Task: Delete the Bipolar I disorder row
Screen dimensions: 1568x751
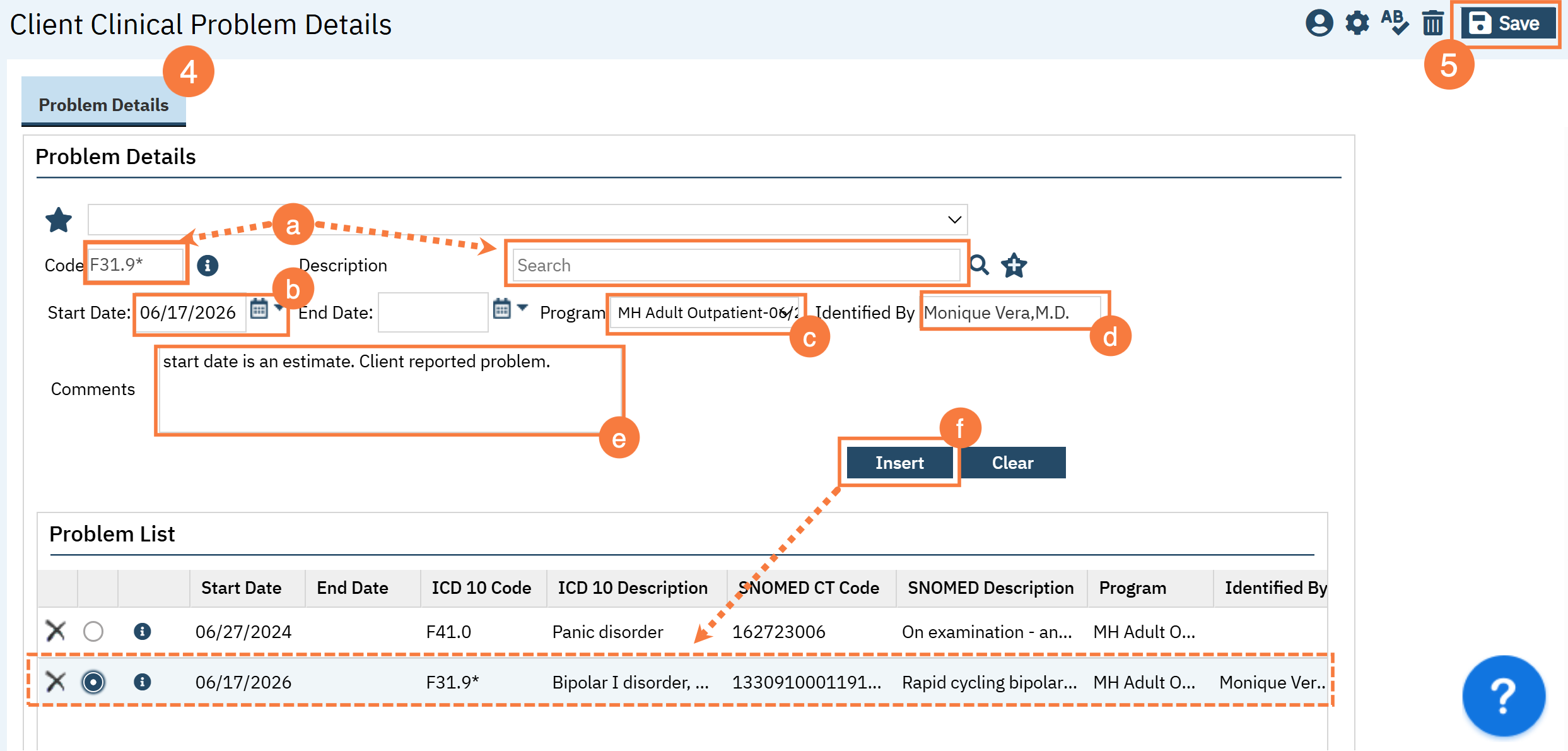Action: (x=56, y=682)
